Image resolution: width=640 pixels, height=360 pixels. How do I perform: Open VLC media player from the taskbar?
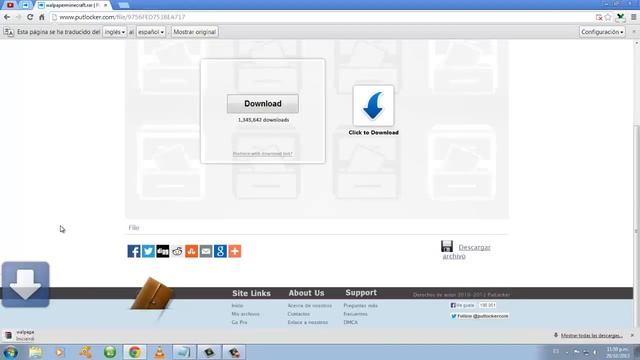coord(160,352)
